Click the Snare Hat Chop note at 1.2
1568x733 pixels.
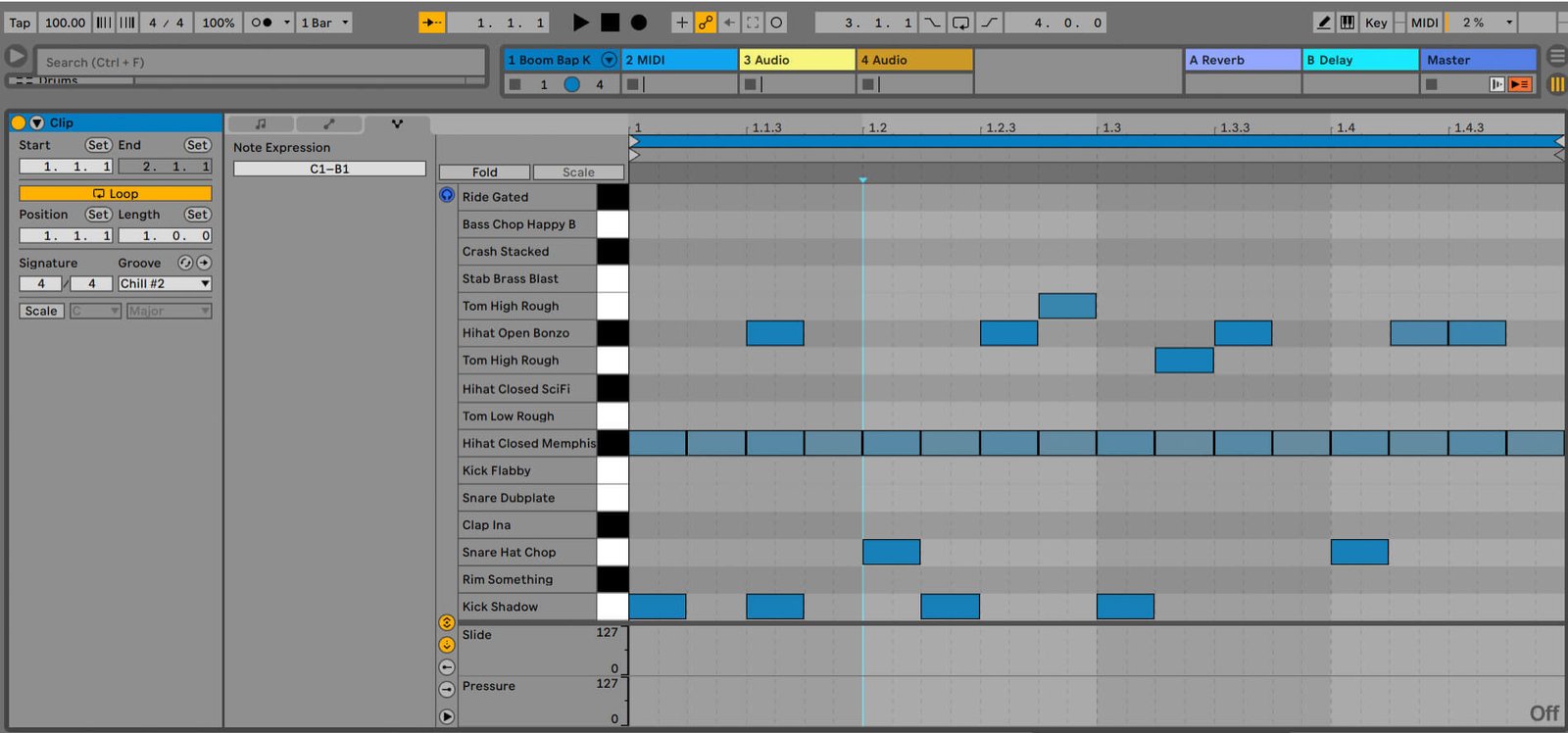pyautogui.click(x=891, y=552)
